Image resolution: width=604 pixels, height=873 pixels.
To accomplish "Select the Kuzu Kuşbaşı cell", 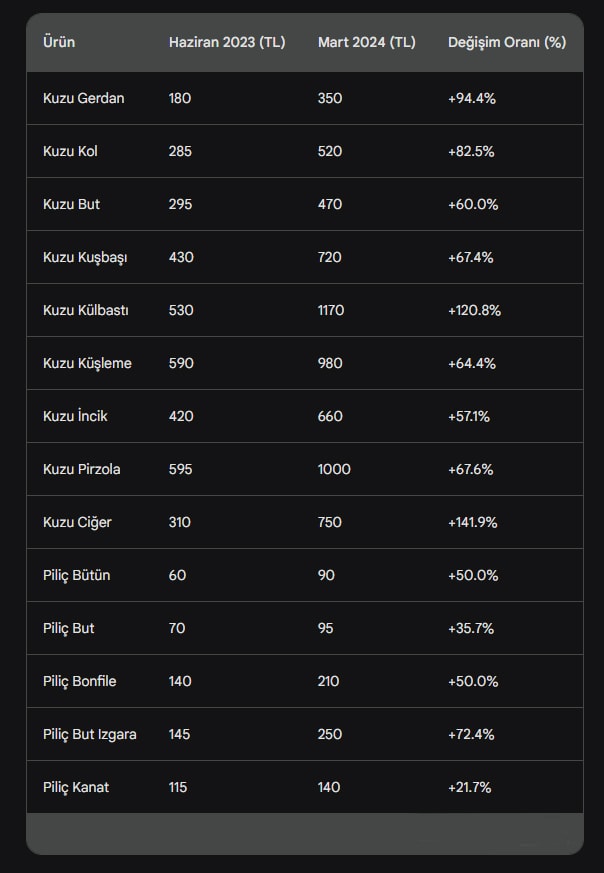I will 85,258.
